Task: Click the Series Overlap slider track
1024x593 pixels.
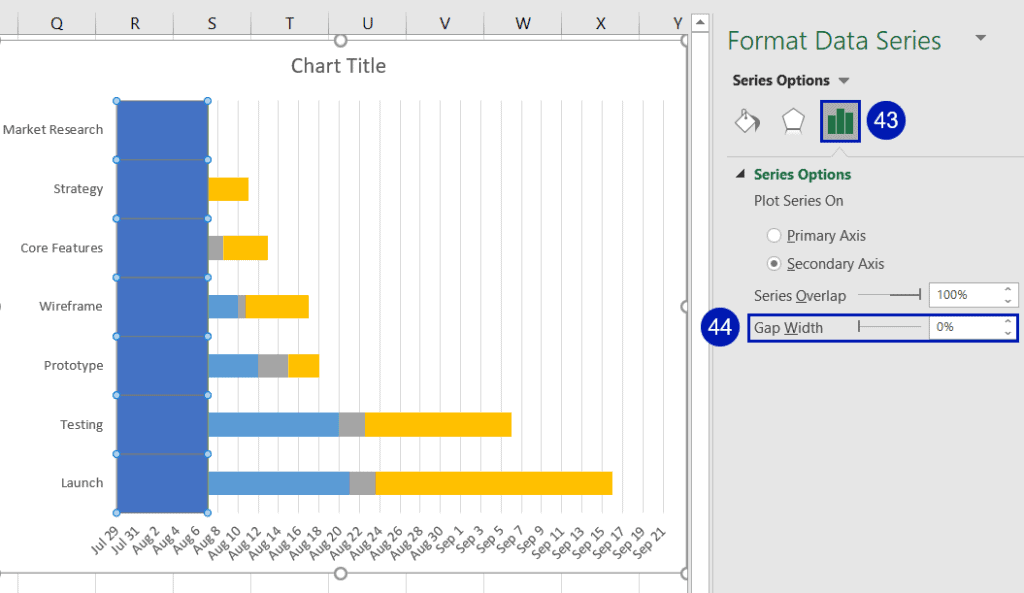Action: click(888, 295)
